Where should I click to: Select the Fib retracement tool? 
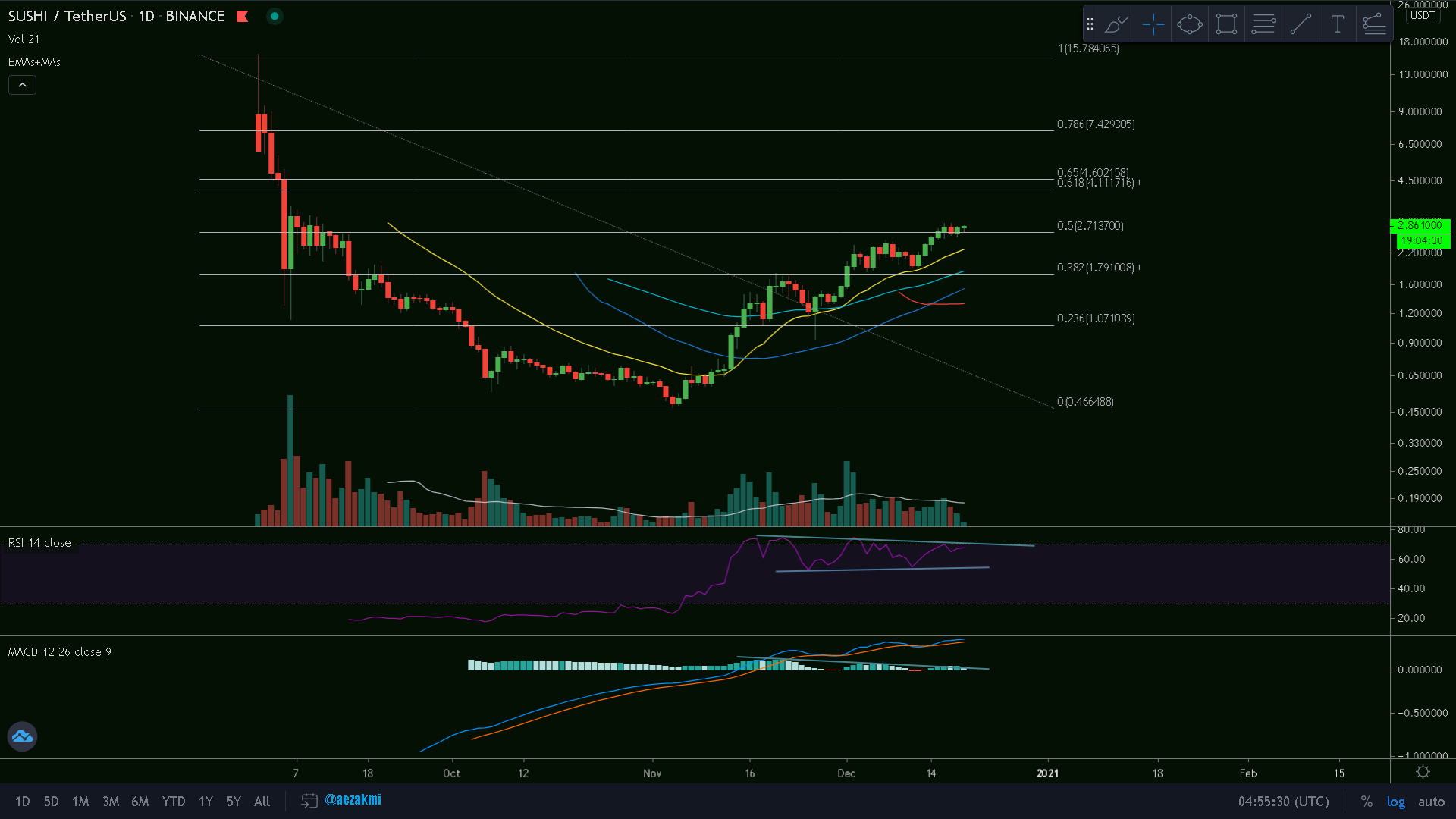coord(1263,24)
